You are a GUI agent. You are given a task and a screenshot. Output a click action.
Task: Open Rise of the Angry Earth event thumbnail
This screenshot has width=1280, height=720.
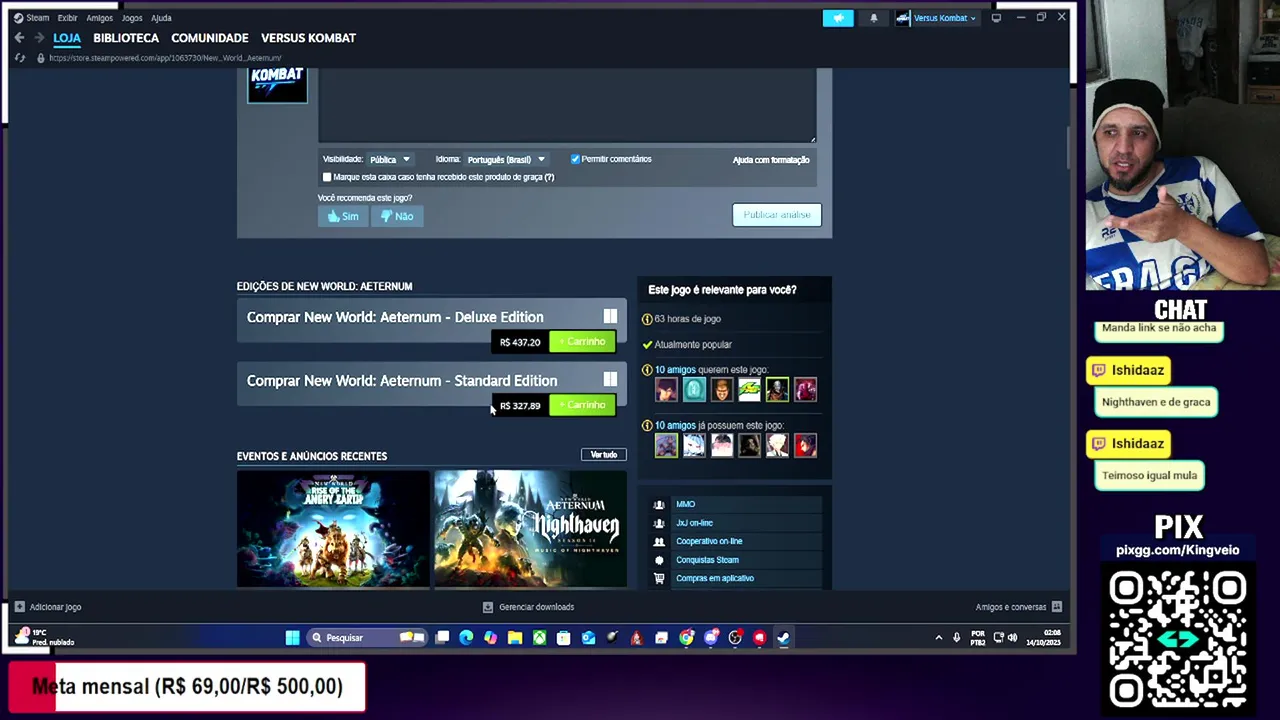[x=333, y=529]
